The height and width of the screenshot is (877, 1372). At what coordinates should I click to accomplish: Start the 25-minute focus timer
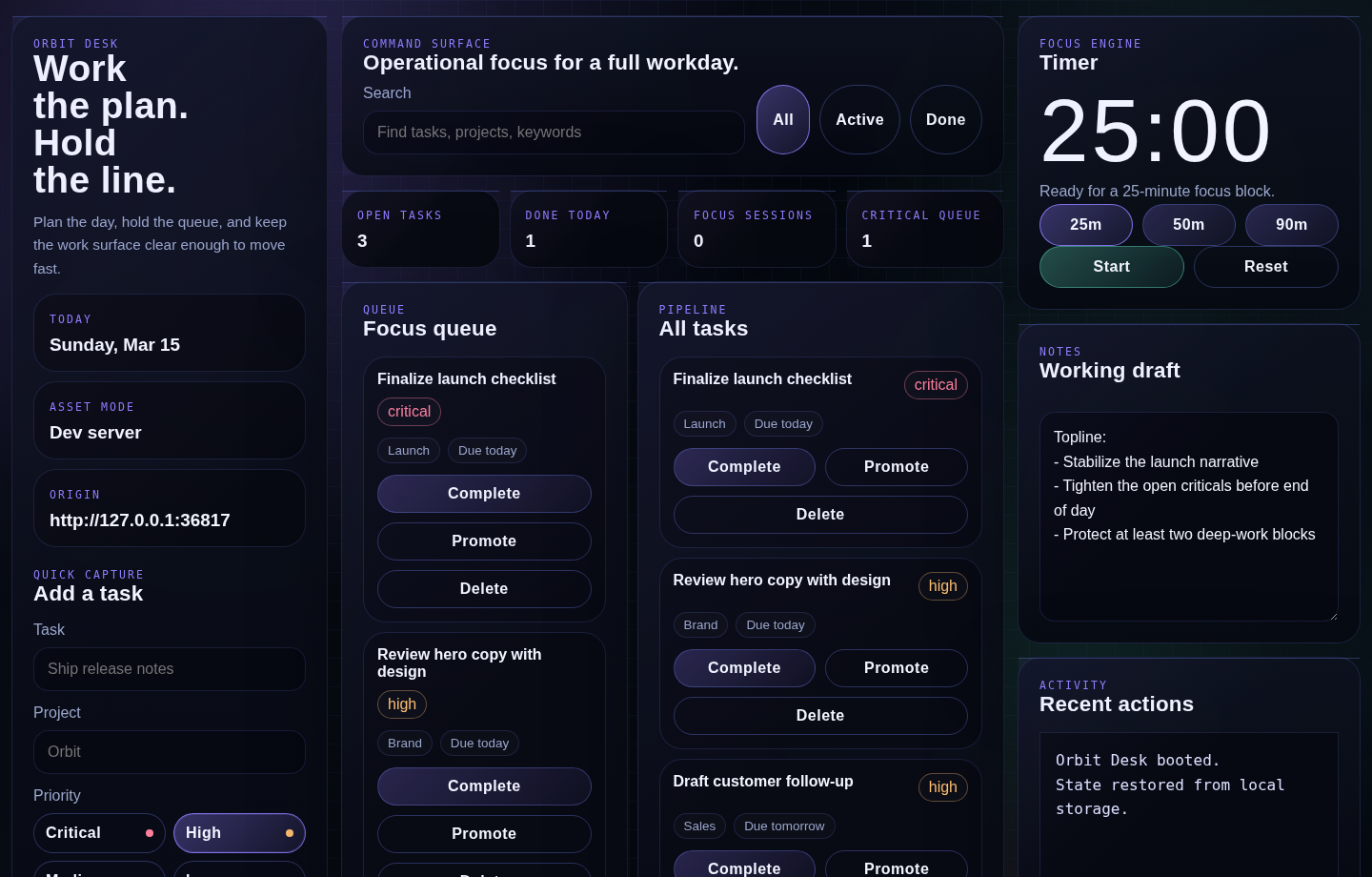tap(1111, 267)
